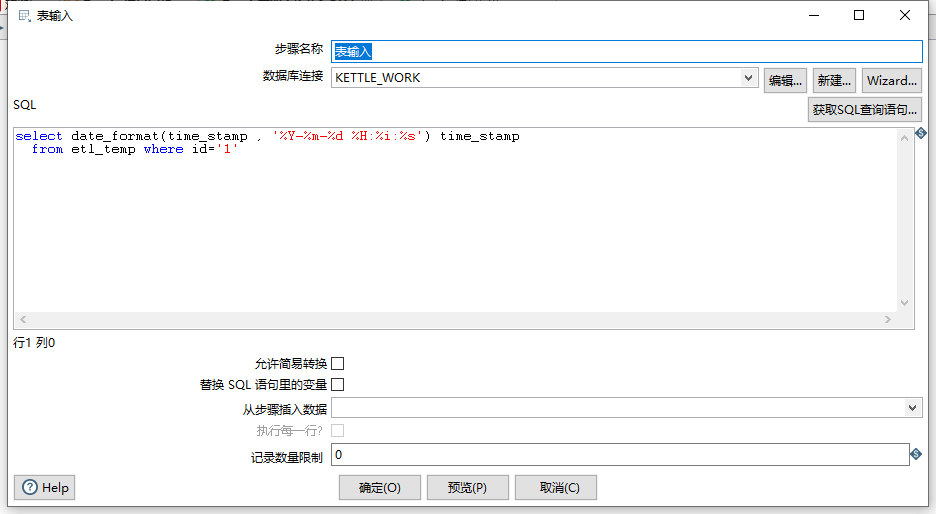Click into the 步骤名称 input field
Viewport: 936px width, 514px height.
(627, 51)
